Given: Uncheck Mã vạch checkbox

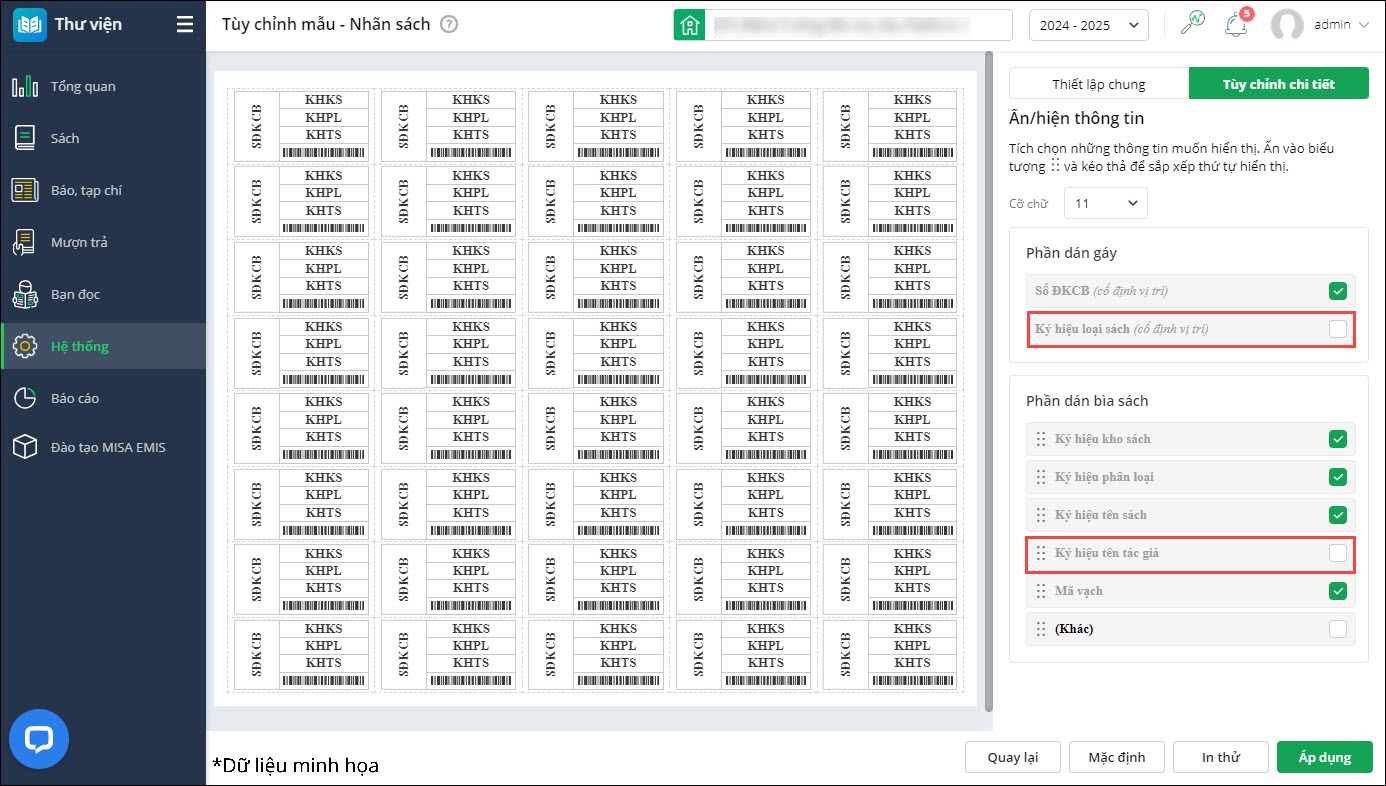Looking at the screenshot, I should (x=1338, y=591).
